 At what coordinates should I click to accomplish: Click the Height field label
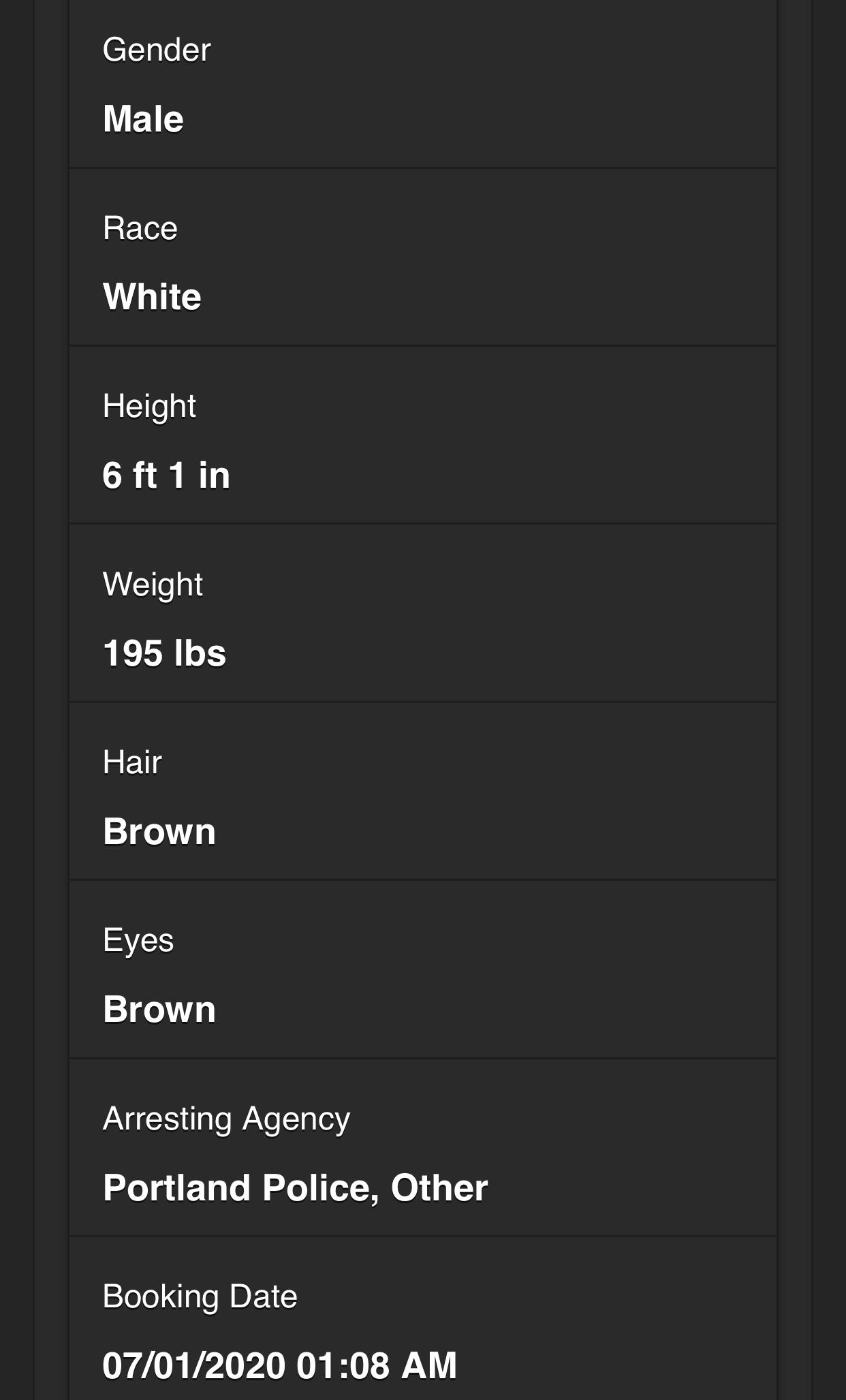149,407
